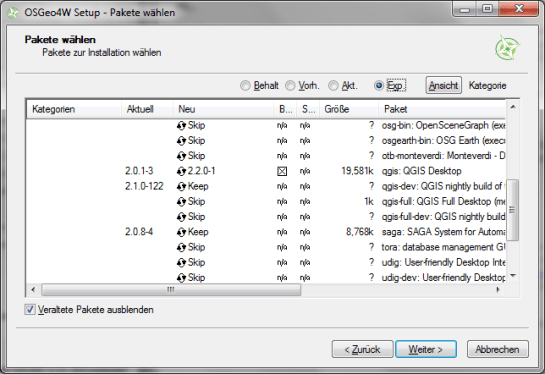Cycle the Skip icon for qgis-full package
545x374 pixels.
181,202
